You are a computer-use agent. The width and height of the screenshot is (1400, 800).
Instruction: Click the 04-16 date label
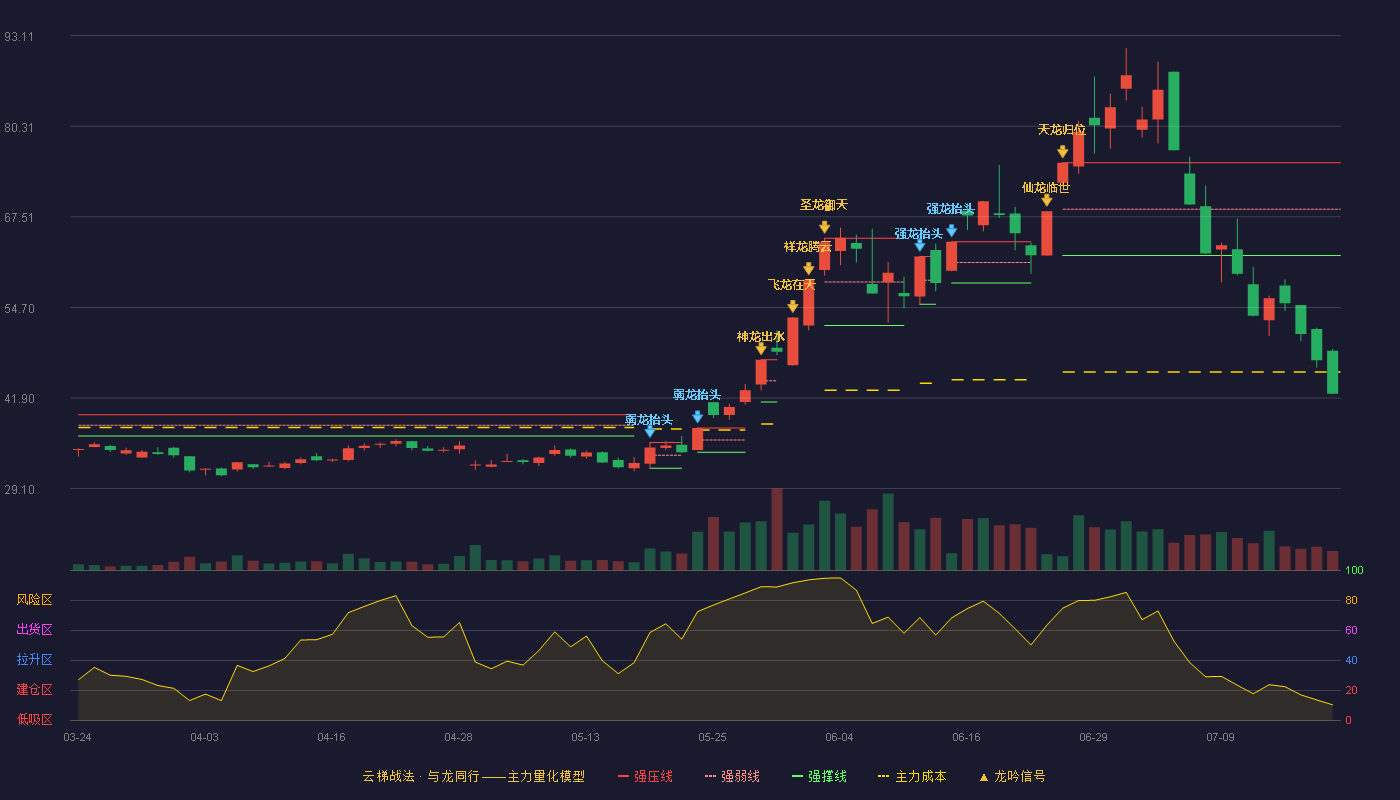coord(331,737)
